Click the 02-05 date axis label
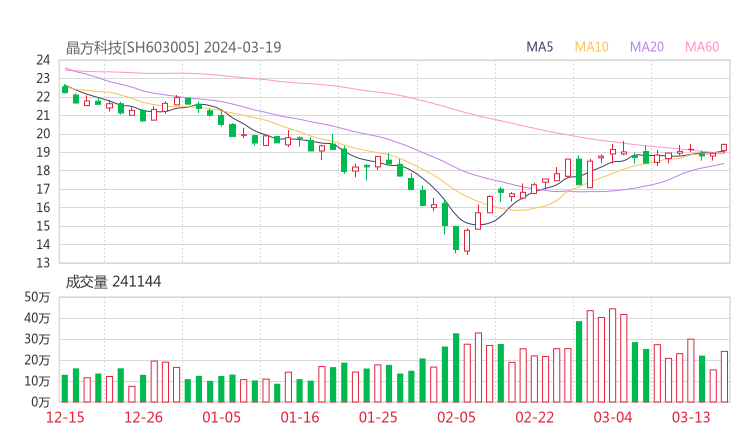The width and height of the screenshot is (740, 440). tap(456, 417)
